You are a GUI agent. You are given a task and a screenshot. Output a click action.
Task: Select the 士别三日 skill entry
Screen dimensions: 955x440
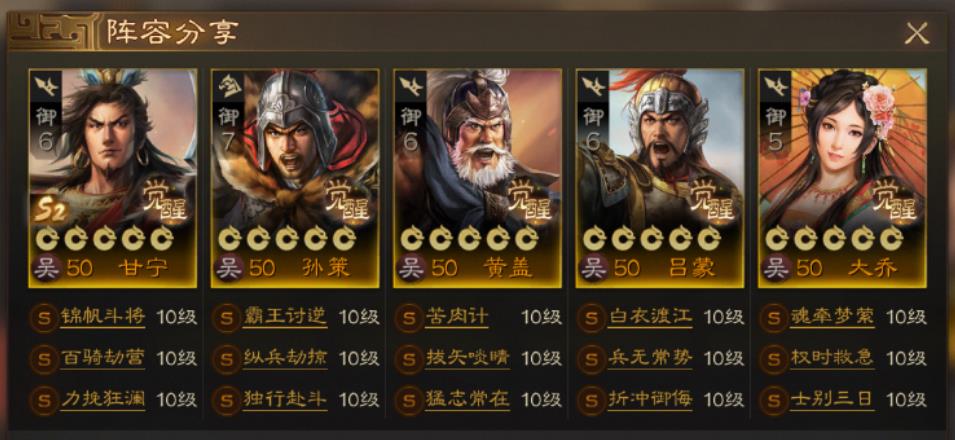(832, 400)
